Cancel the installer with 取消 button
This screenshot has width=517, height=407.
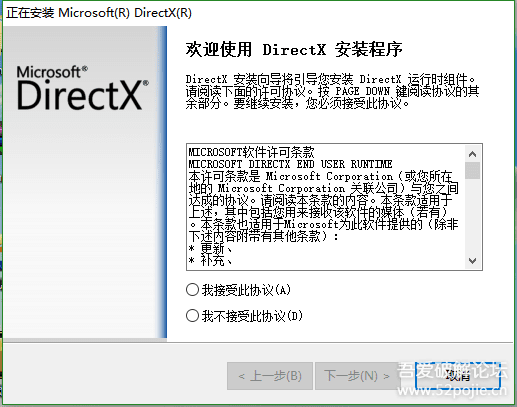(x=458, y=376)
